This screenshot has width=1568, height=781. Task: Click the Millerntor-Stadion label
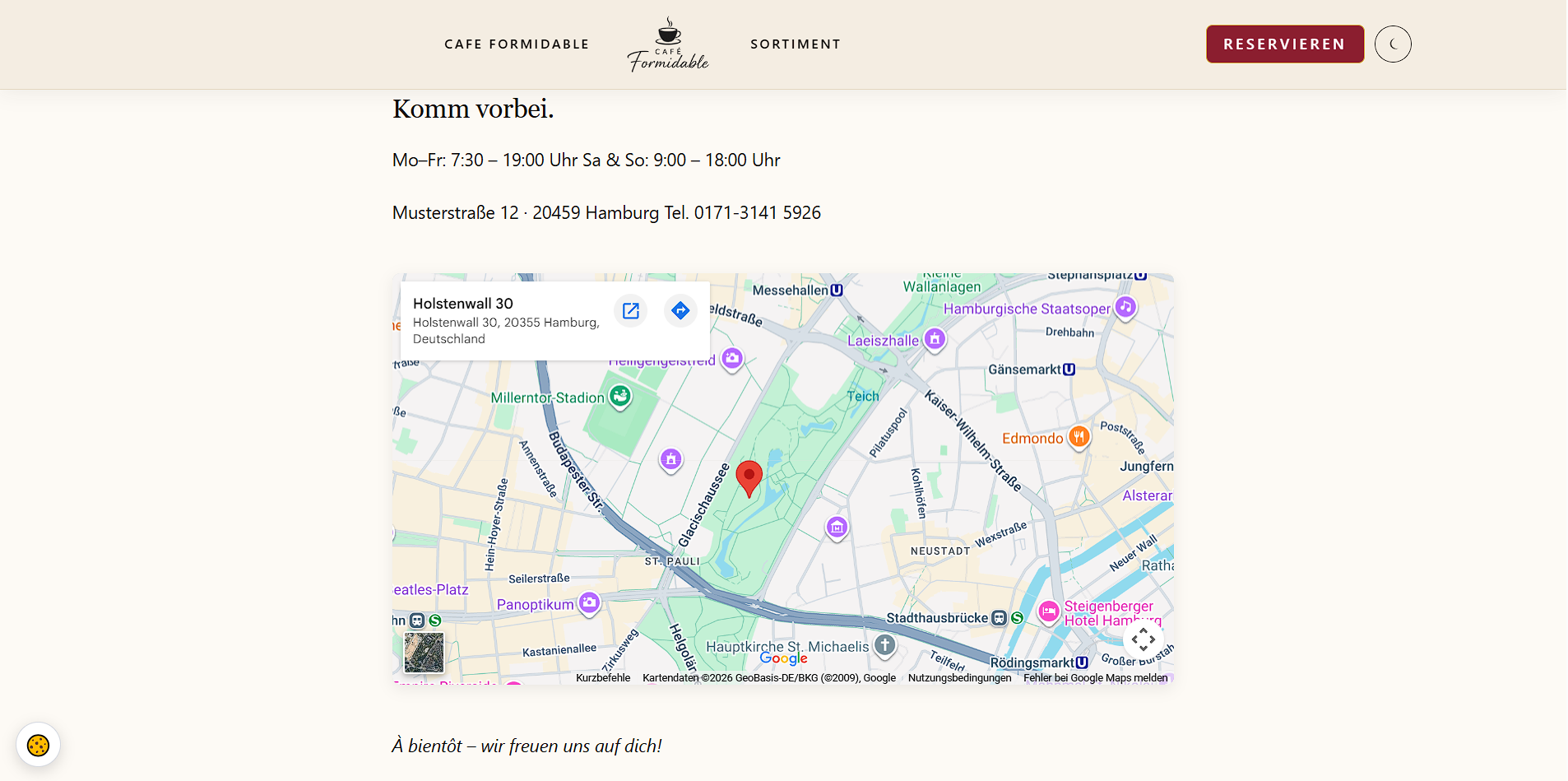pyautogui.click(x=548, y=398)
